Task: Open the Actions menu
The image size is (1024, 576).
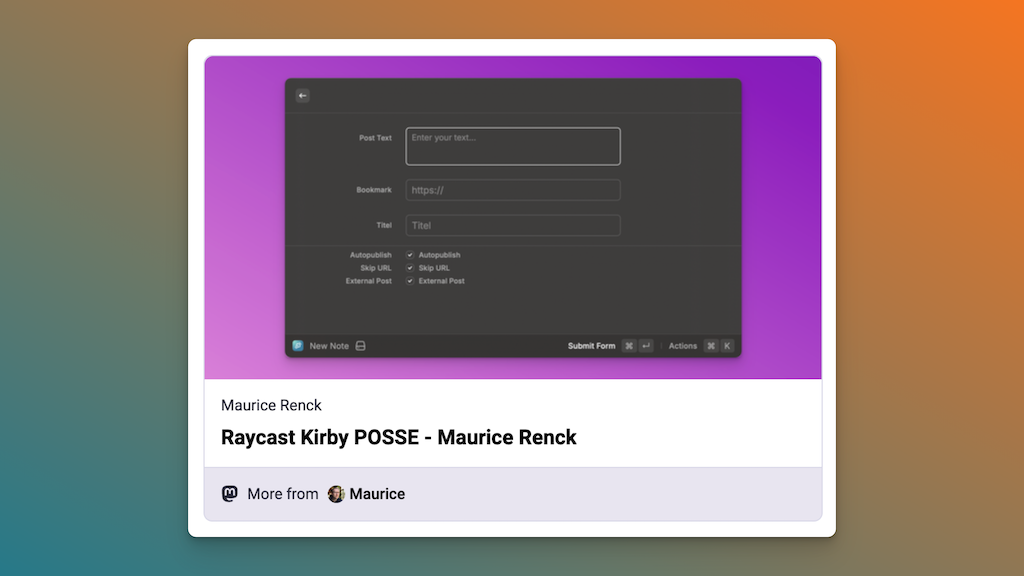Action: click(683, 346)
